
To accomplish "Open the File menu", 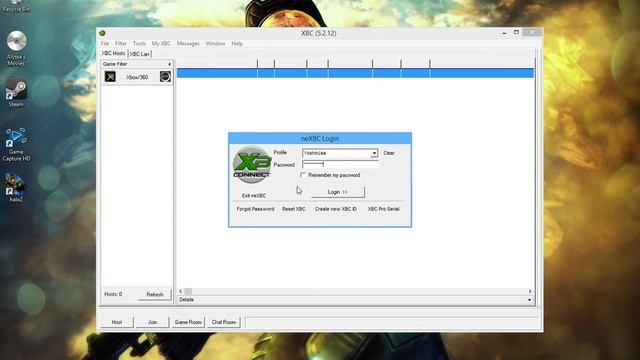I will 105,44.
